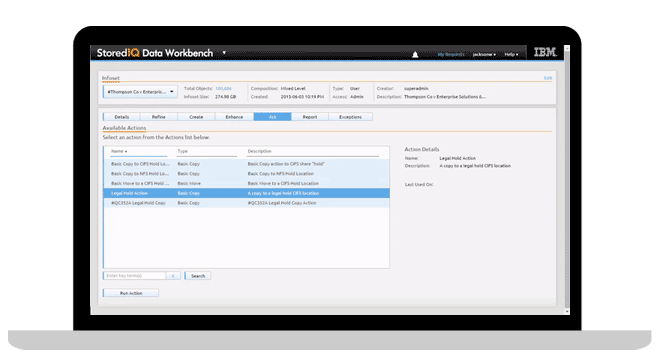Viewport: 660px width, 360px height.
Task: Focus the Enter key term(s) search field
Action: [x=135, y=276]
